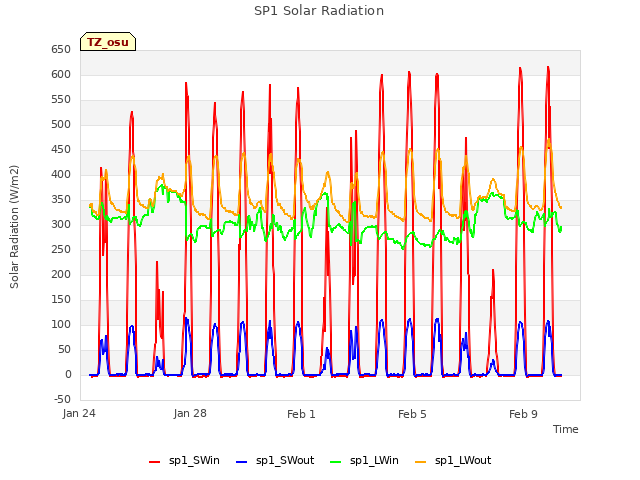The width and height of the screenshot is (640, 480).
Task: Click the 50 y-axis tick label
Action: point(64,349)
